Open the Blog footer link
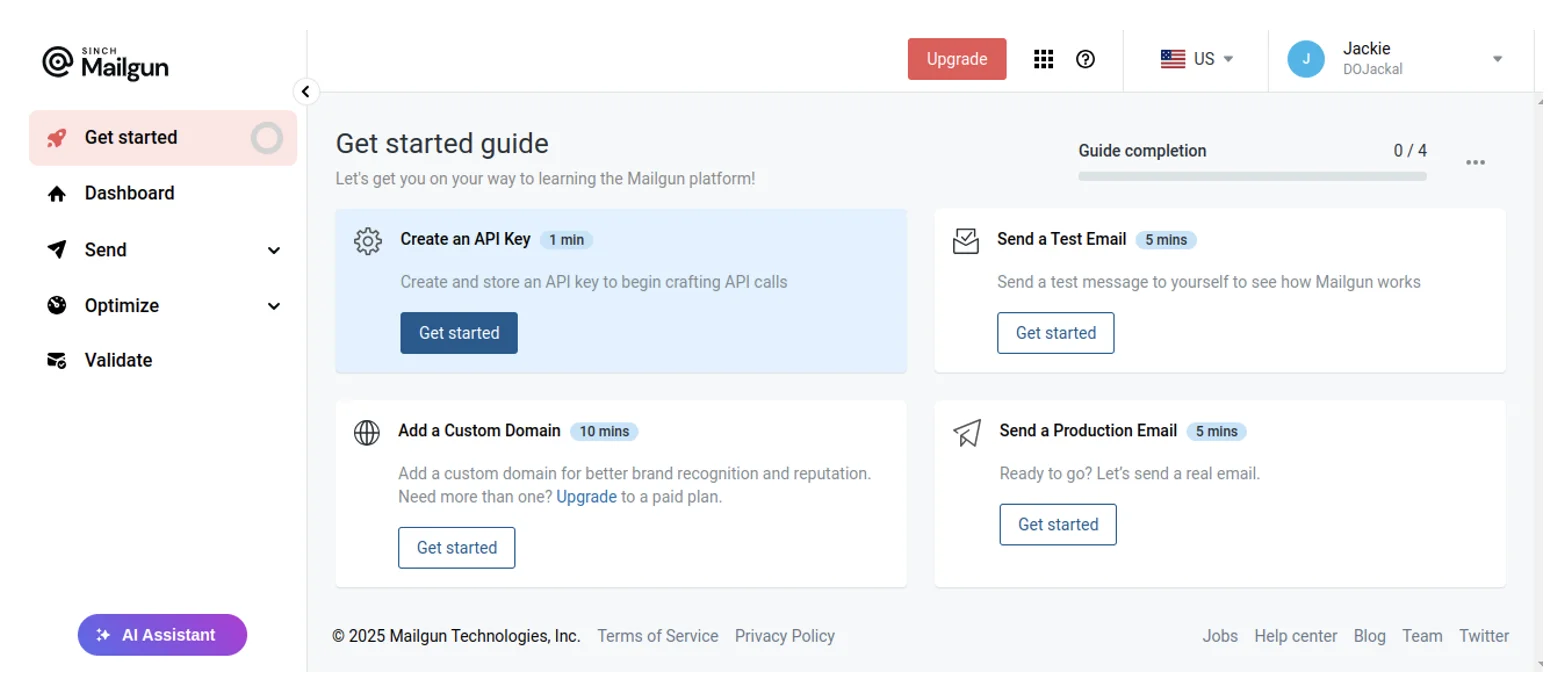 click(x=1370, y=636)
